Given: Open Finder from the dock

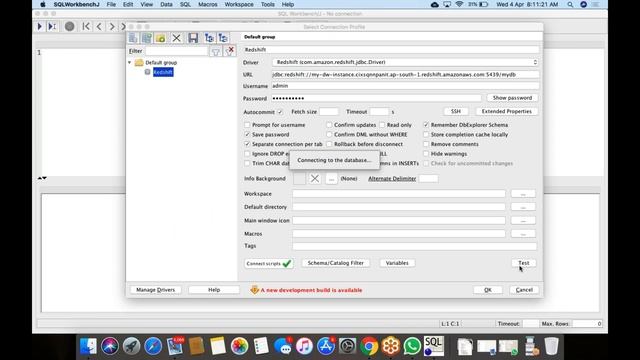Looking at the screenshot, I should 88,346.
